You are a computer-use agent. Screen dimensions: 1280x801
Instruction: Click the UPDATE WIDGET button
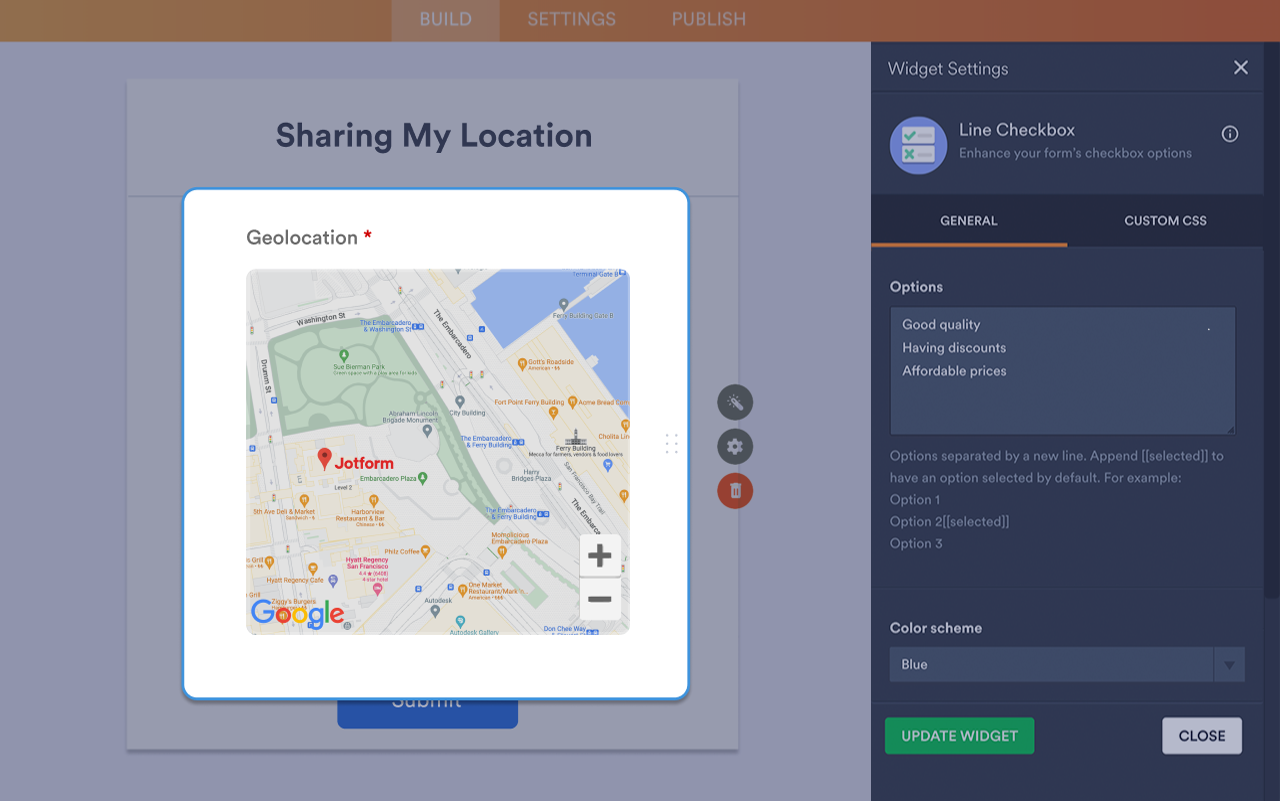pos(959,735)
